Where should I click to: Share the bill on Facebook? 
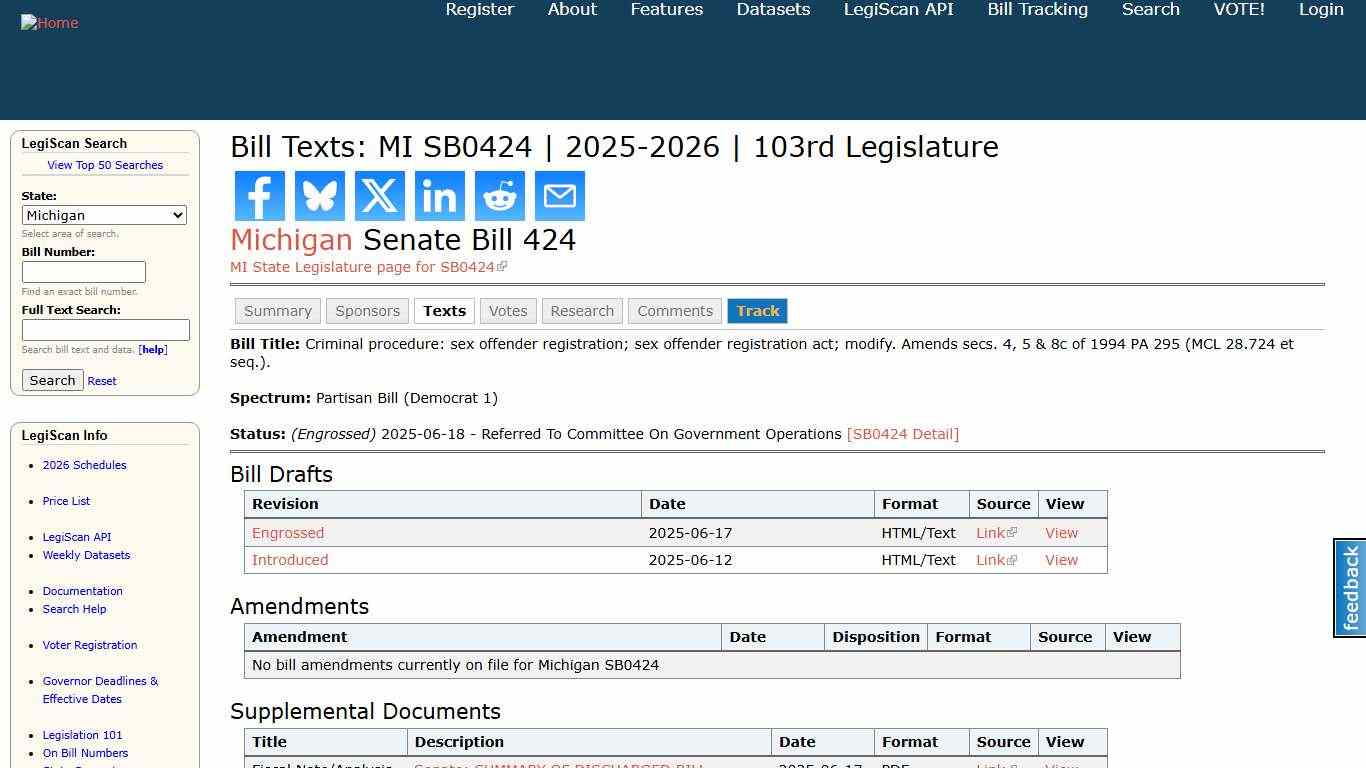259,196
